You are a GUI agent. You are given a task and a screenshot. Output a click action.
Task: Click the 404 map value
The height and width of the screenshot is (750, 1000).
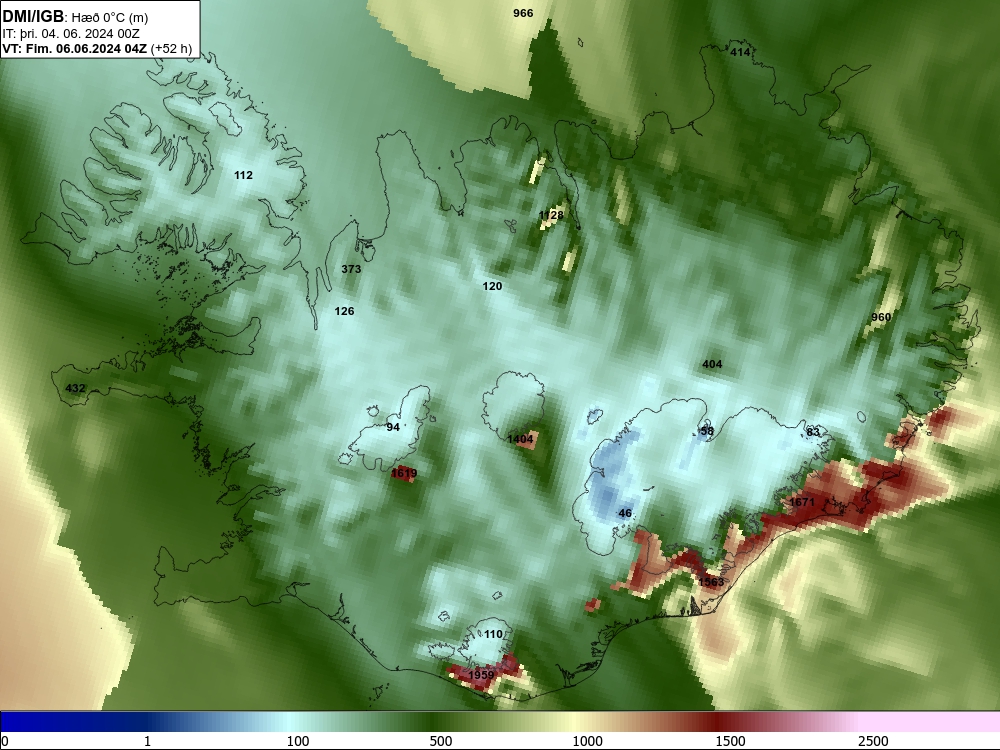tap(712, 364)
